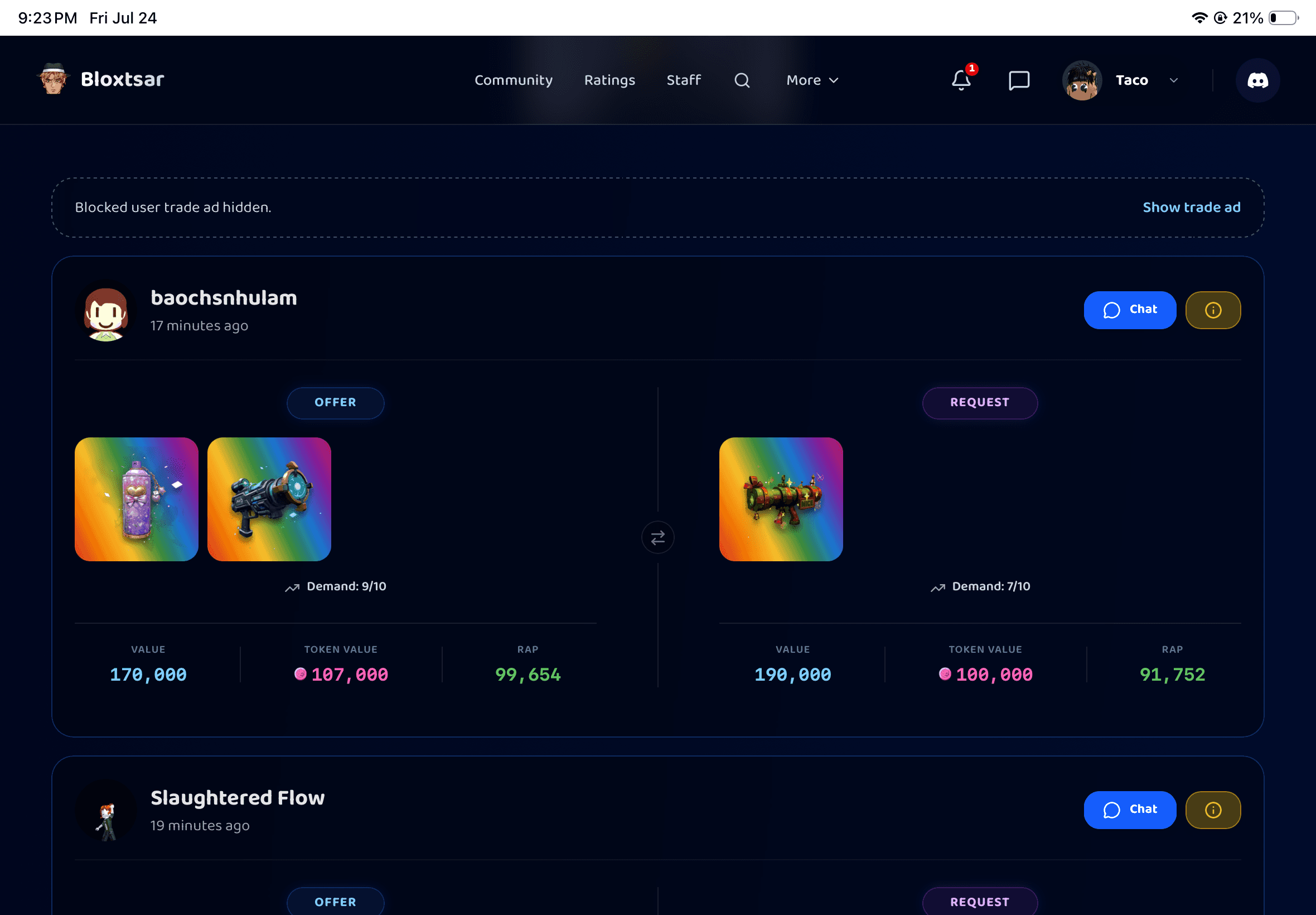Viewport: 1316px width, 915px height.
Task: Go to the Community page
Action: pos(514,80)
